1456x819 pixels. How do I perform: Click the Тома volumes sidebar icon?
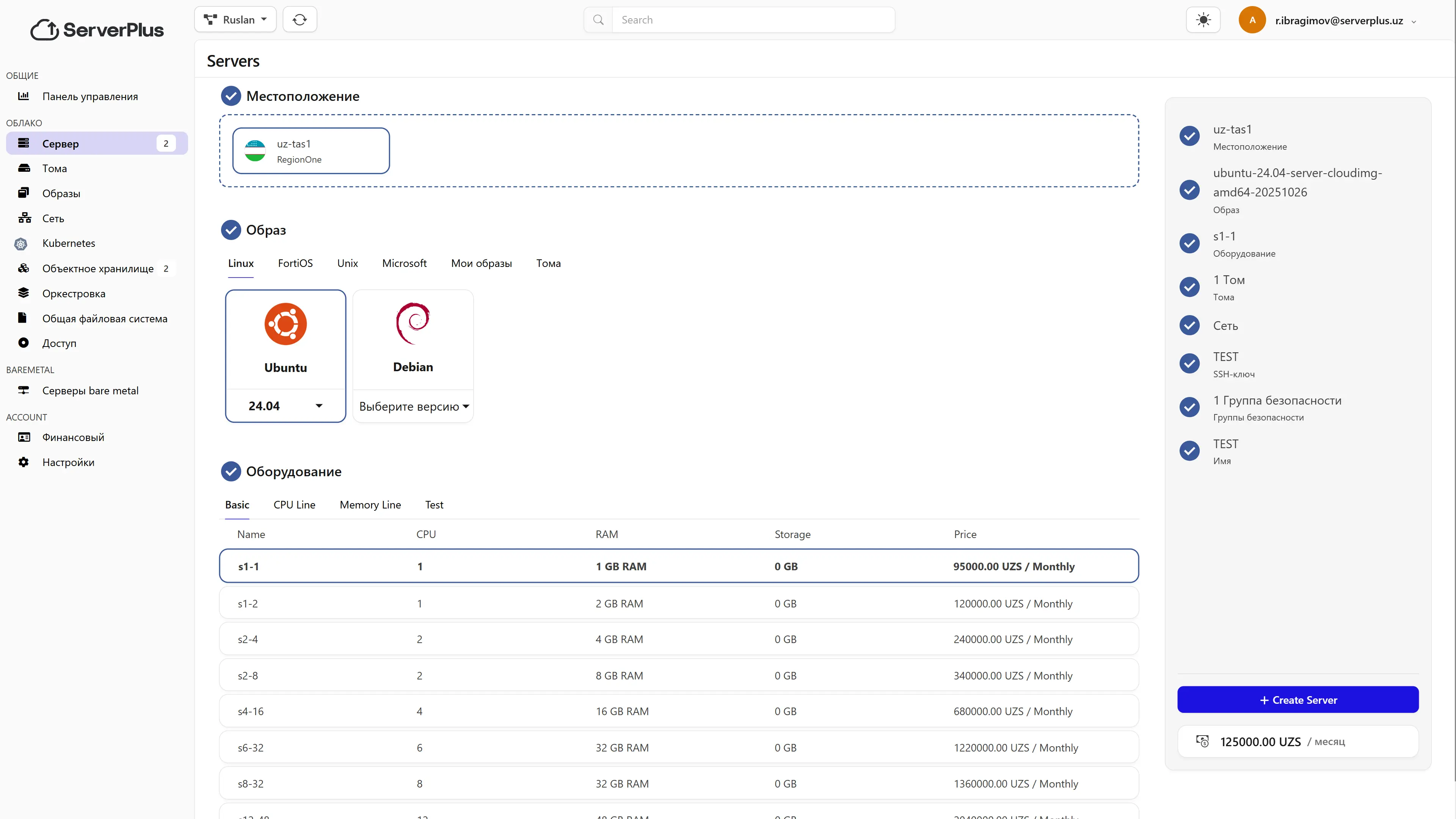click(24, 168)
